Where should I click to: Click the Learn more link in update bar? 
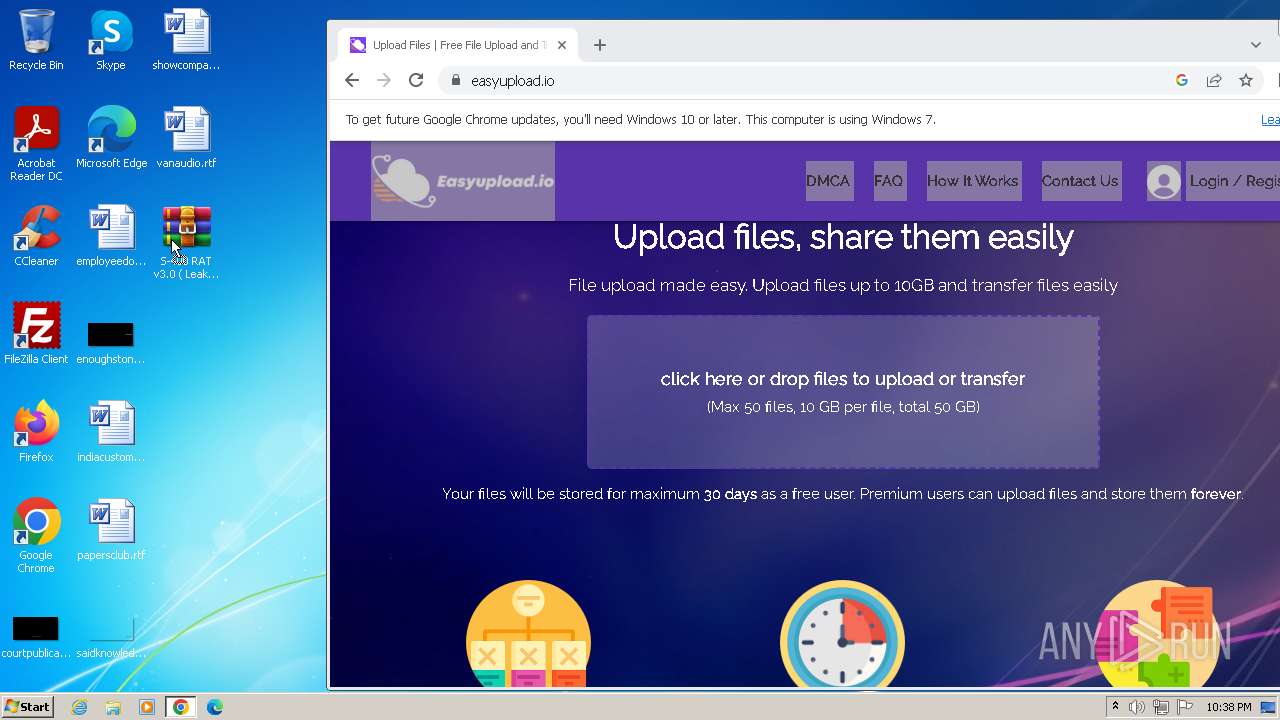1270,119
